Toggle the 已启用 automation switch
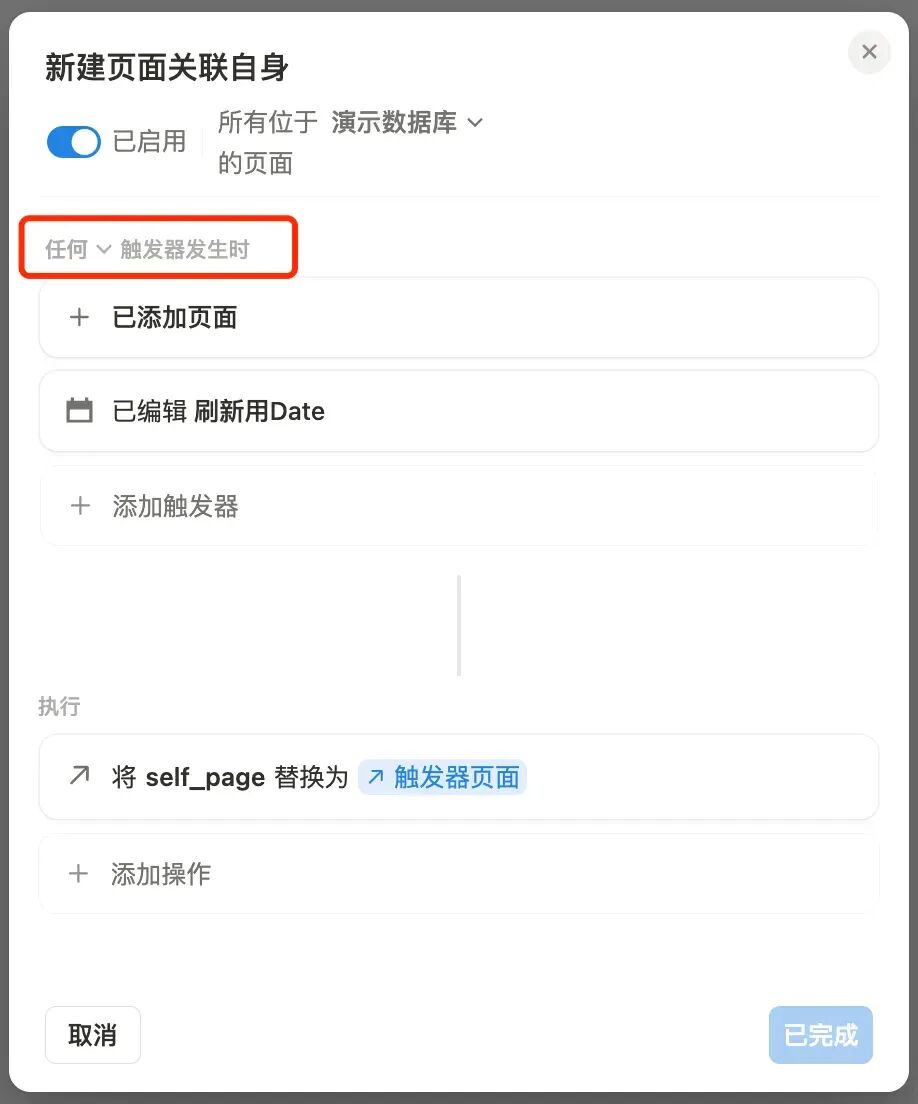This screenshot has height=1104, width=918. (74, 142)
